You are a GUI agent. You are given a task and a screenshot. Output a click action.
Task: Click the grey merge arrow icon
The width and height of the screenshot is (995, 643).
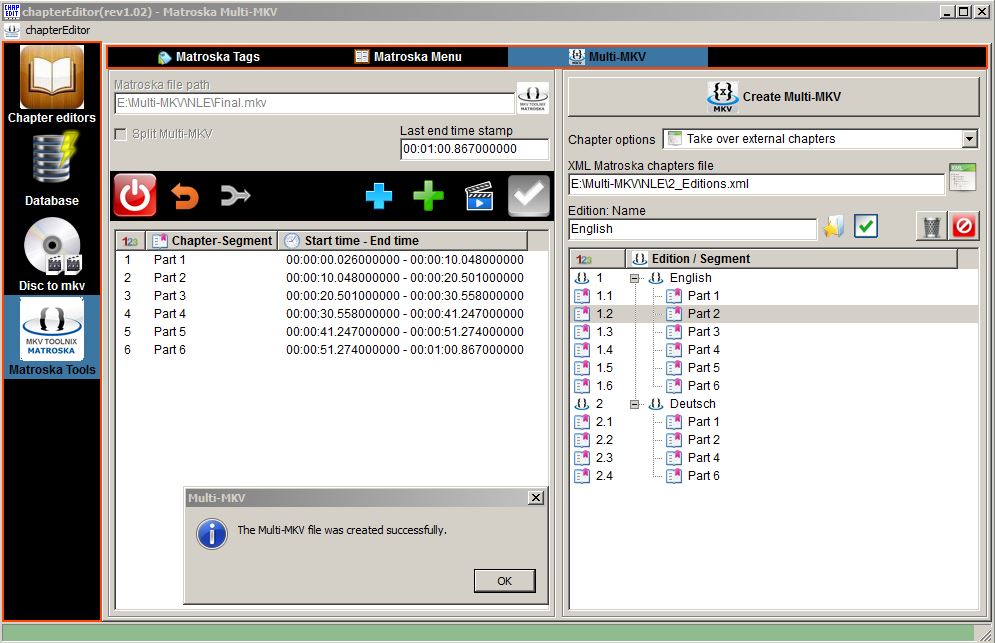pos(235,196)
